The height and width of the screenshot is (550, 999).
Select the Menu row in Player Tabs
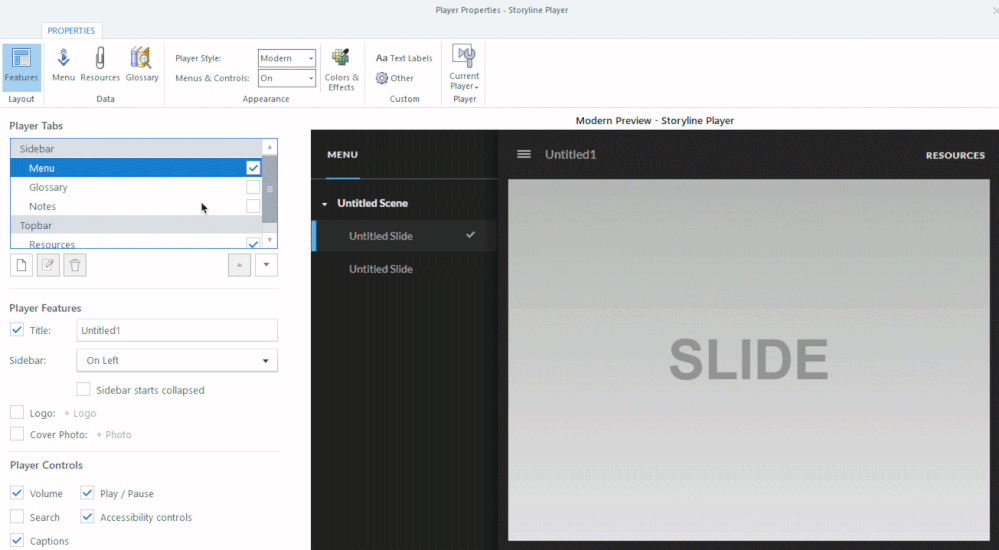(x=136, y=168)
